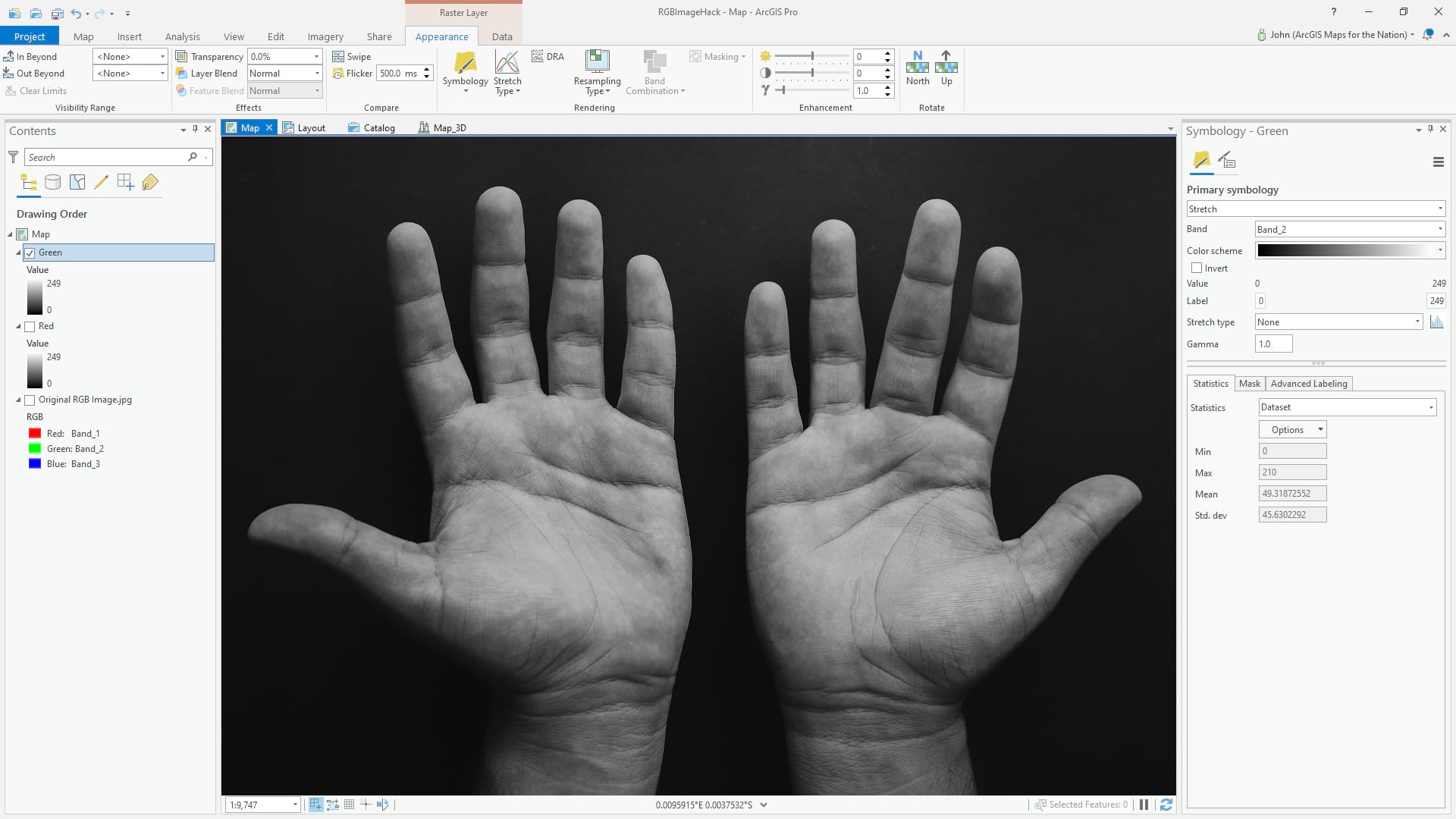Switch to the Imagery ribbon tab
This screenshot has width=1456, height=819.
click(325, 36)
